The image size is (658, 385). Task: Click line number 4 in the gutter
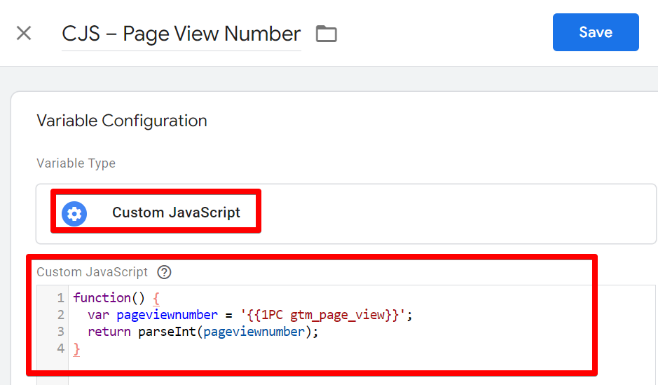pyautogui.click(x=61, y=348)
